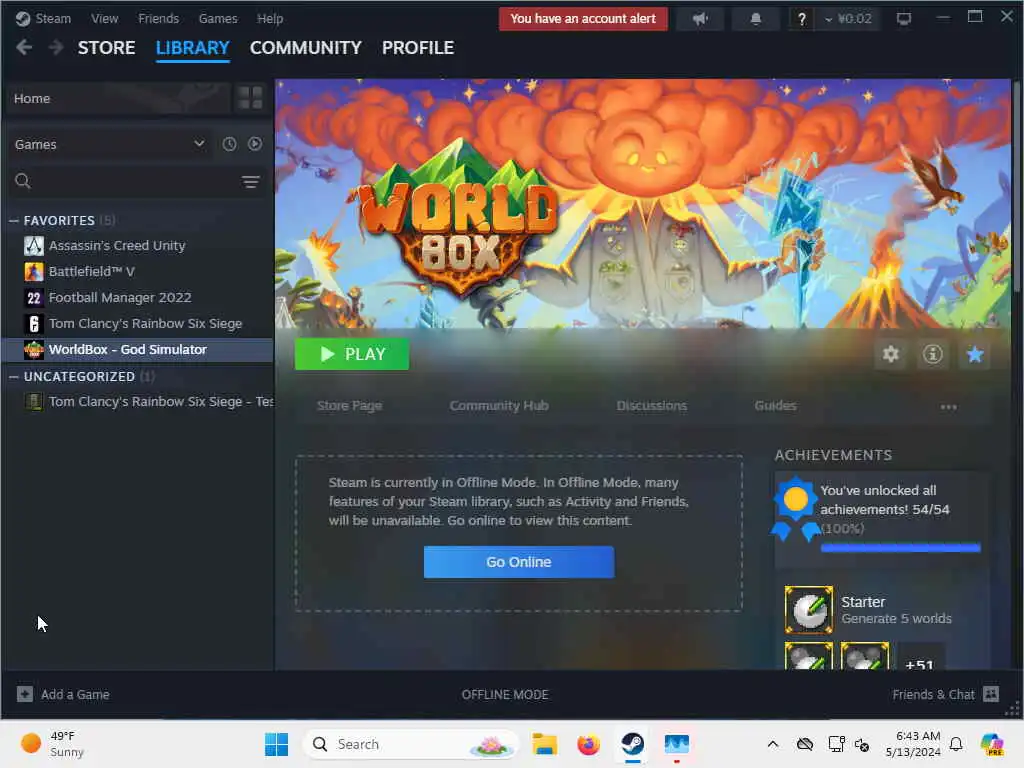Switch to the COMMUNITY tab

coord(306,48)
